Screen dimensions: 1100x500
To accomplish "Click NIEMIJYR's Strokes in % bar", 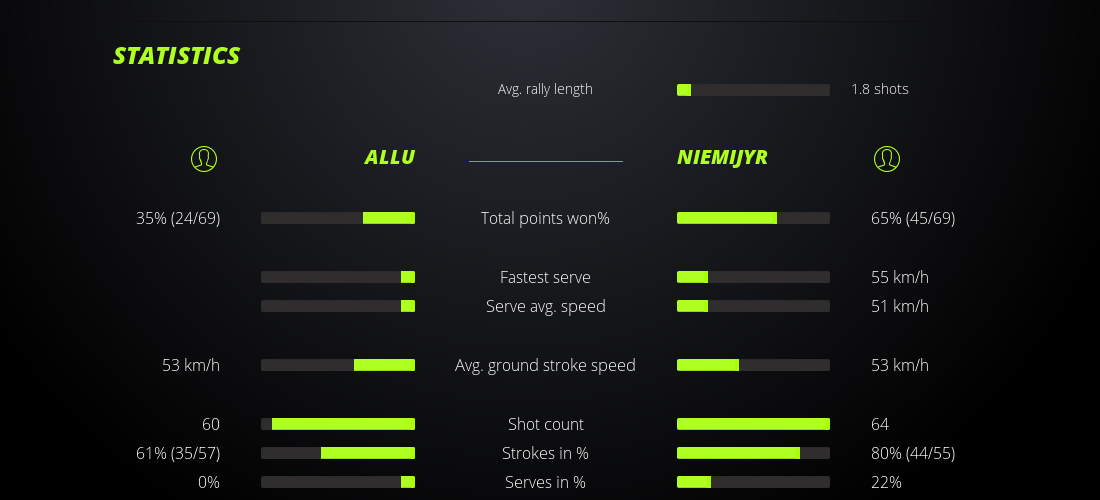I will [753, 453].
